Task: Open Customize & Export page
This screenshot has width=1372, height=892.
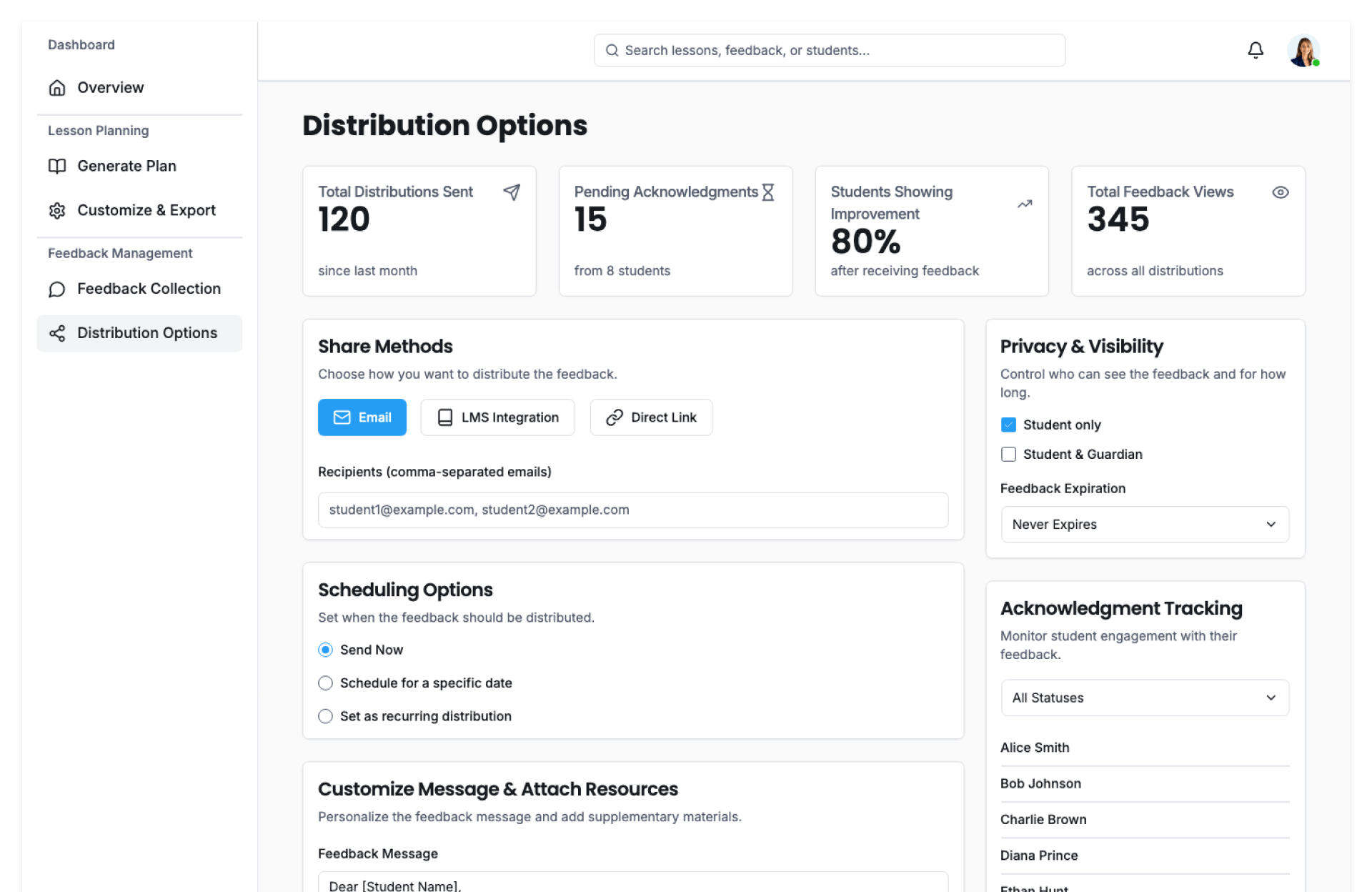Action: click(146, 211)
